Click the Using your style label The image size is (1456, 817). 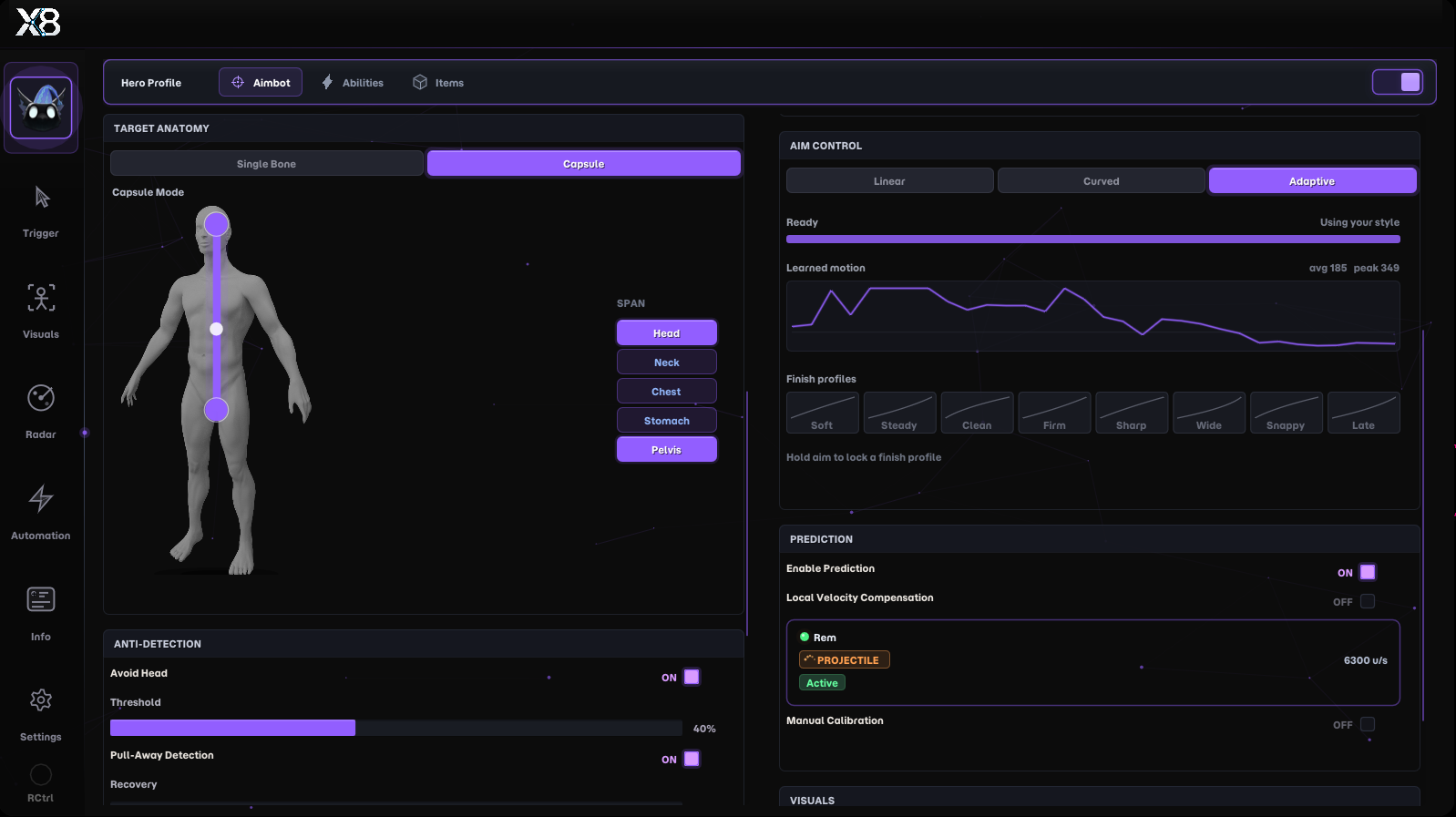(1359, 222)
